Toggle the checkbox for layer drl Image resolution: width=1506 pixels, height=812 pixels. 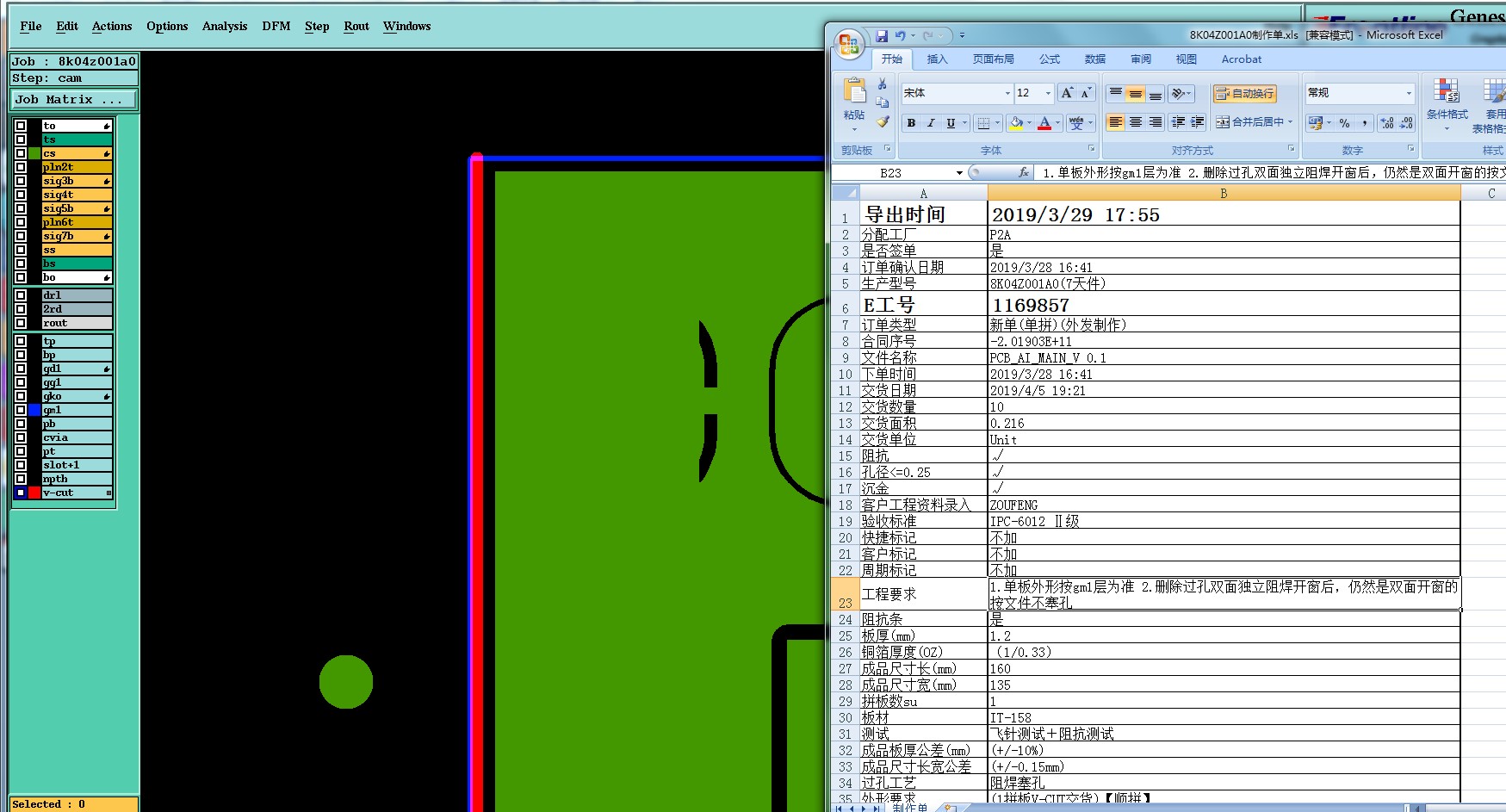point(21,295)
